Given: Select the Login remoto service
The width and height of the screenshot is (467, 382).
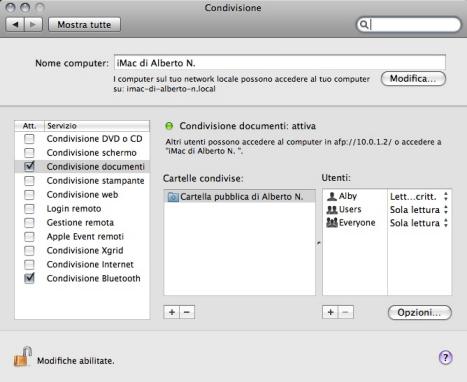Looking at the screenshot, I should (74, 209).
